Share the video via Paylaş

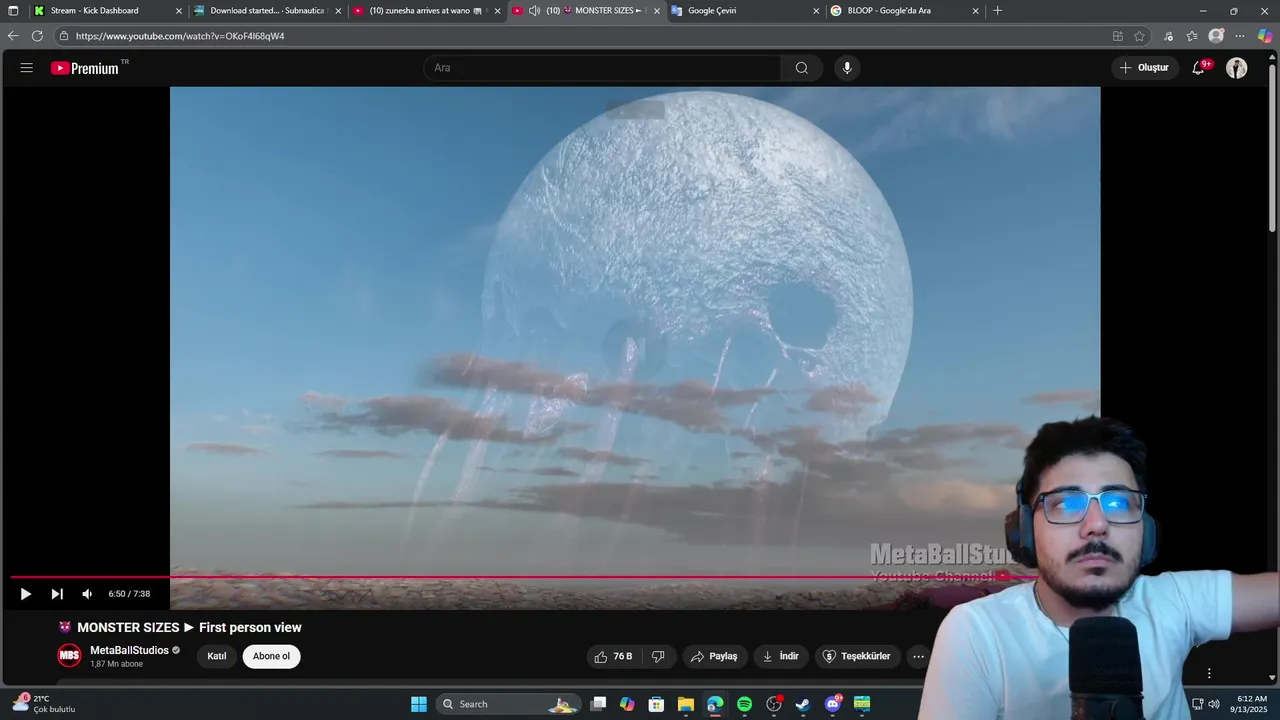click(x=714, y=656)
